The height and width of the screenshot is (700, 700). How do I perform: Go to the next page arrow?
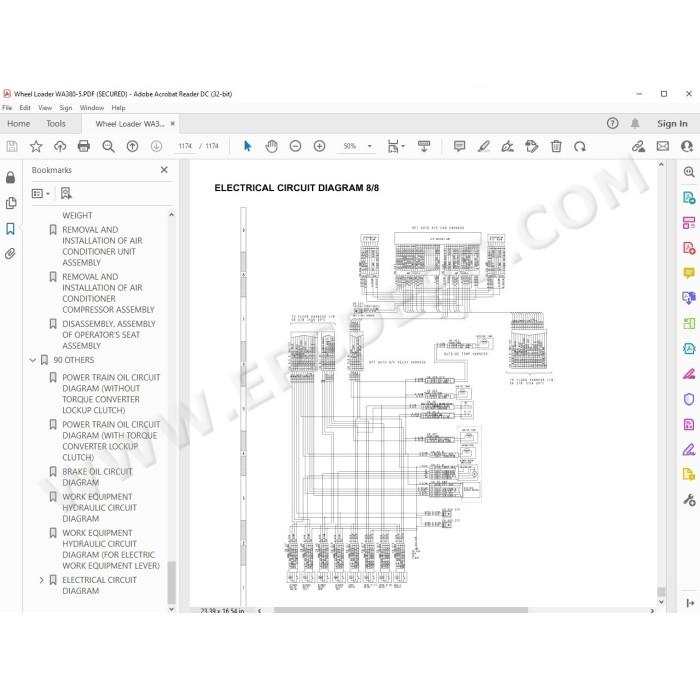(x=156, y=146)
